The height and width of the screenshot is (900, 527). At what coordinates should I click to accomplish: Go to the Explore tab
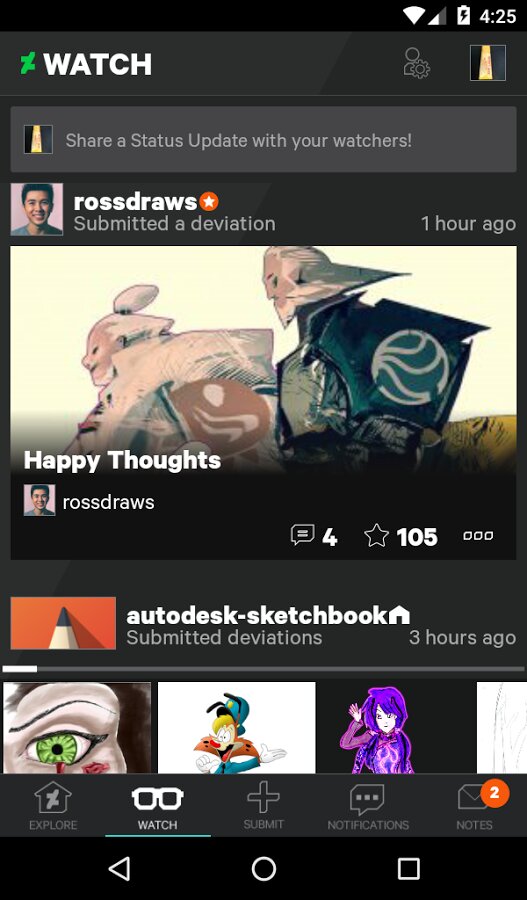53,806
